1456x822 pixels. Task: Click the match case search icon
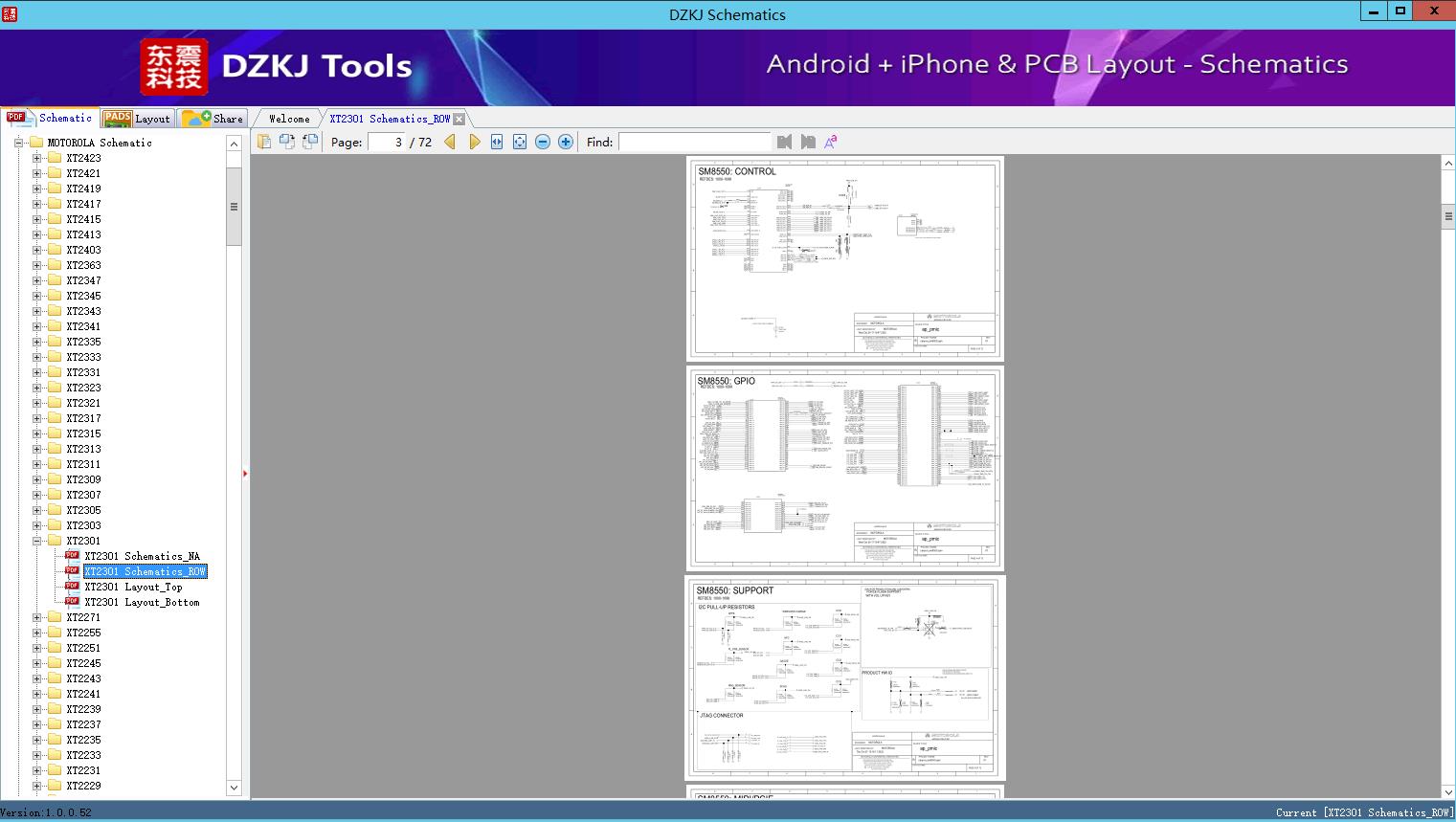point(831,142)
